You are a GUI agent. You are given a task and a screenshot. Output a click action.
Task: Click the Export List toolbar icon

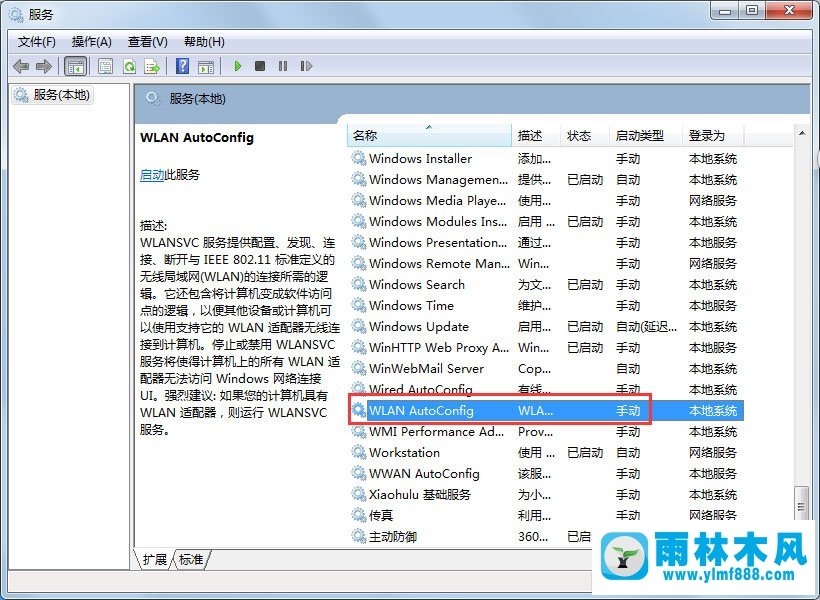(x=152, y=66)
